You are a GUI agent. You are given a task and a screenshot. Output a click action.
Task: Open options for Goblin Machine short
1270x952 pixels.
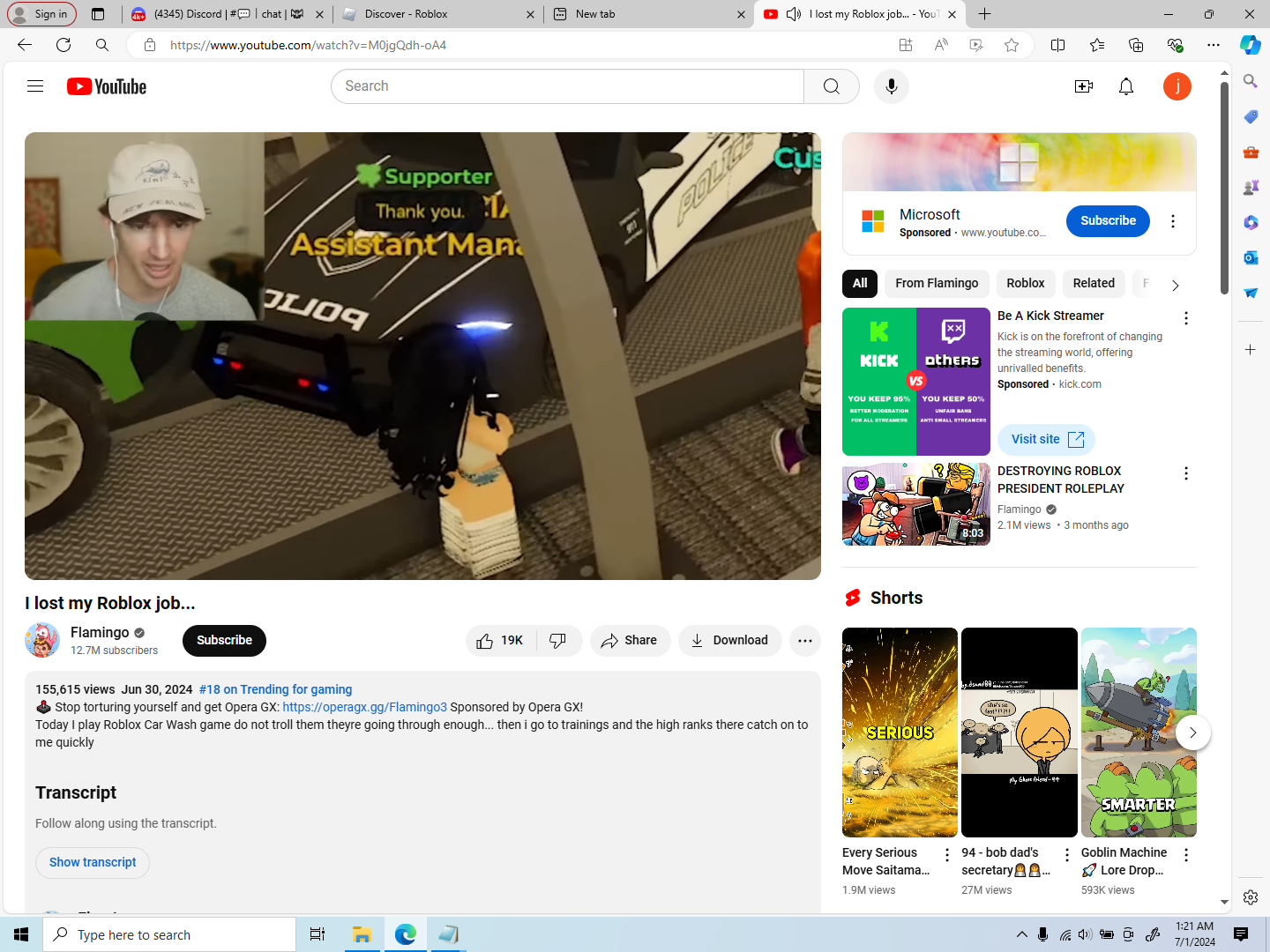(x=1186, y=855)
